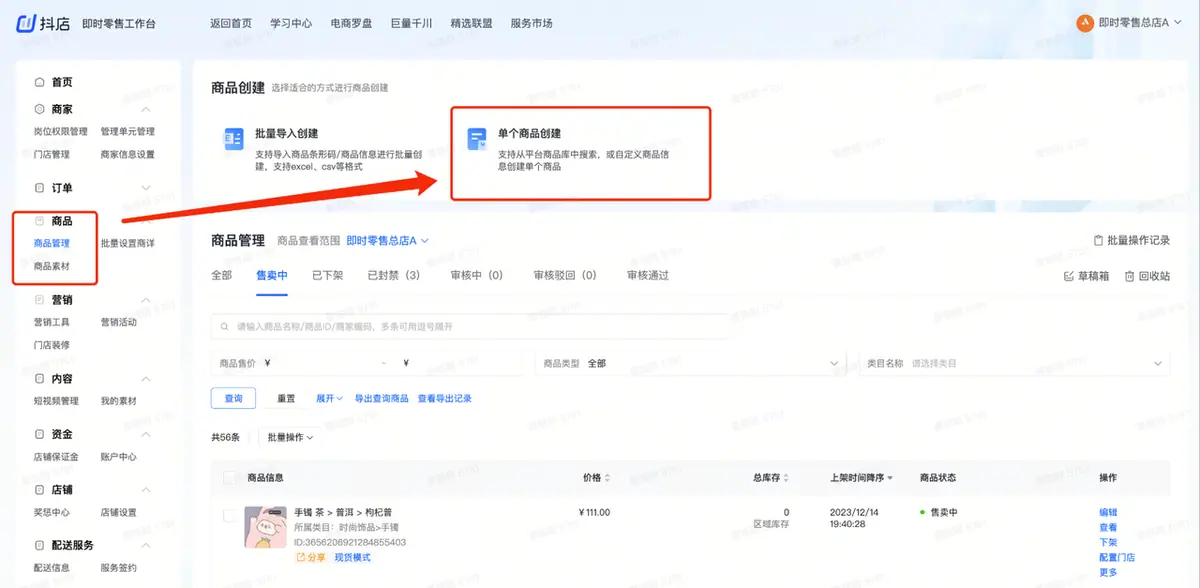Image resolution: width=1200 pixels, height=588 pixels.
Task: Open the 批量操作 dropdown
Action: click(x=289, y=437)
